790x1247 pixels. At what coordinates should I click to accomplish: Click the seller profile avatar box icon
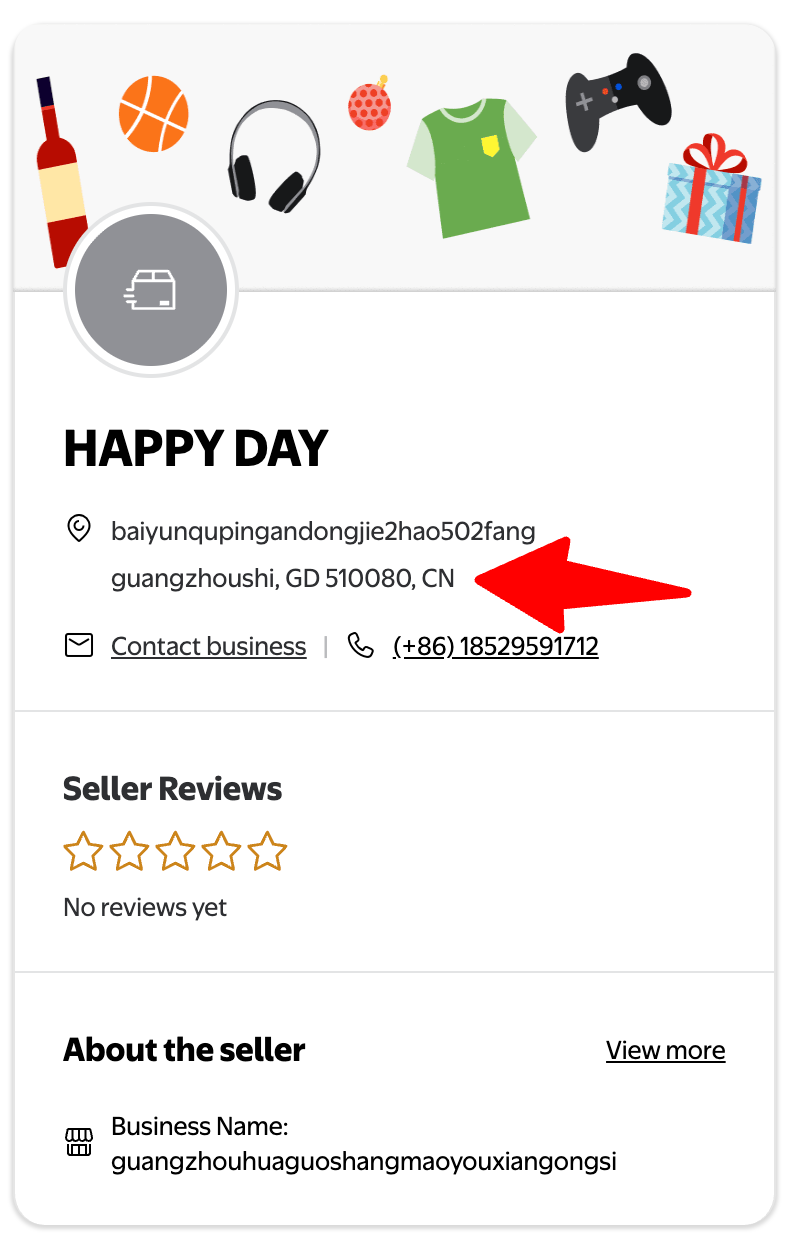pos(150,291)
